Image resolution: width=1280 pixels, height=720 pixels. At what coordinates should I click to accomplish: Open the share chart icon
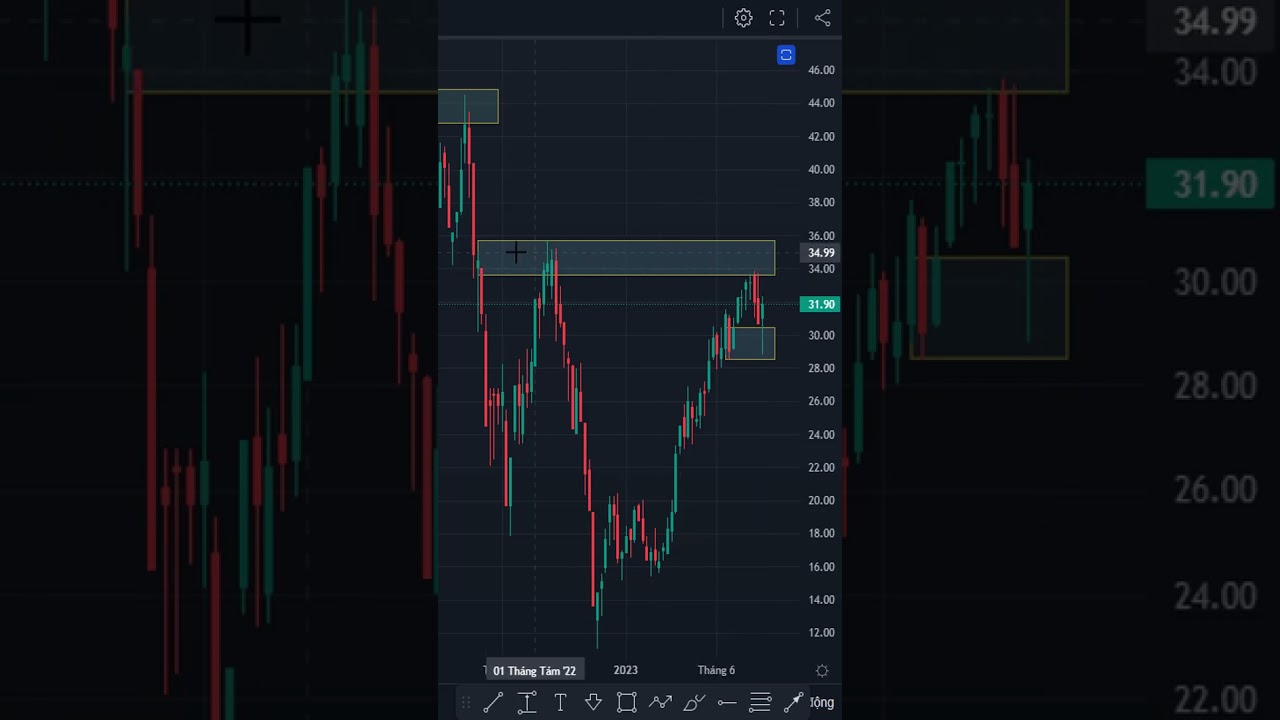tap(822, 18)
